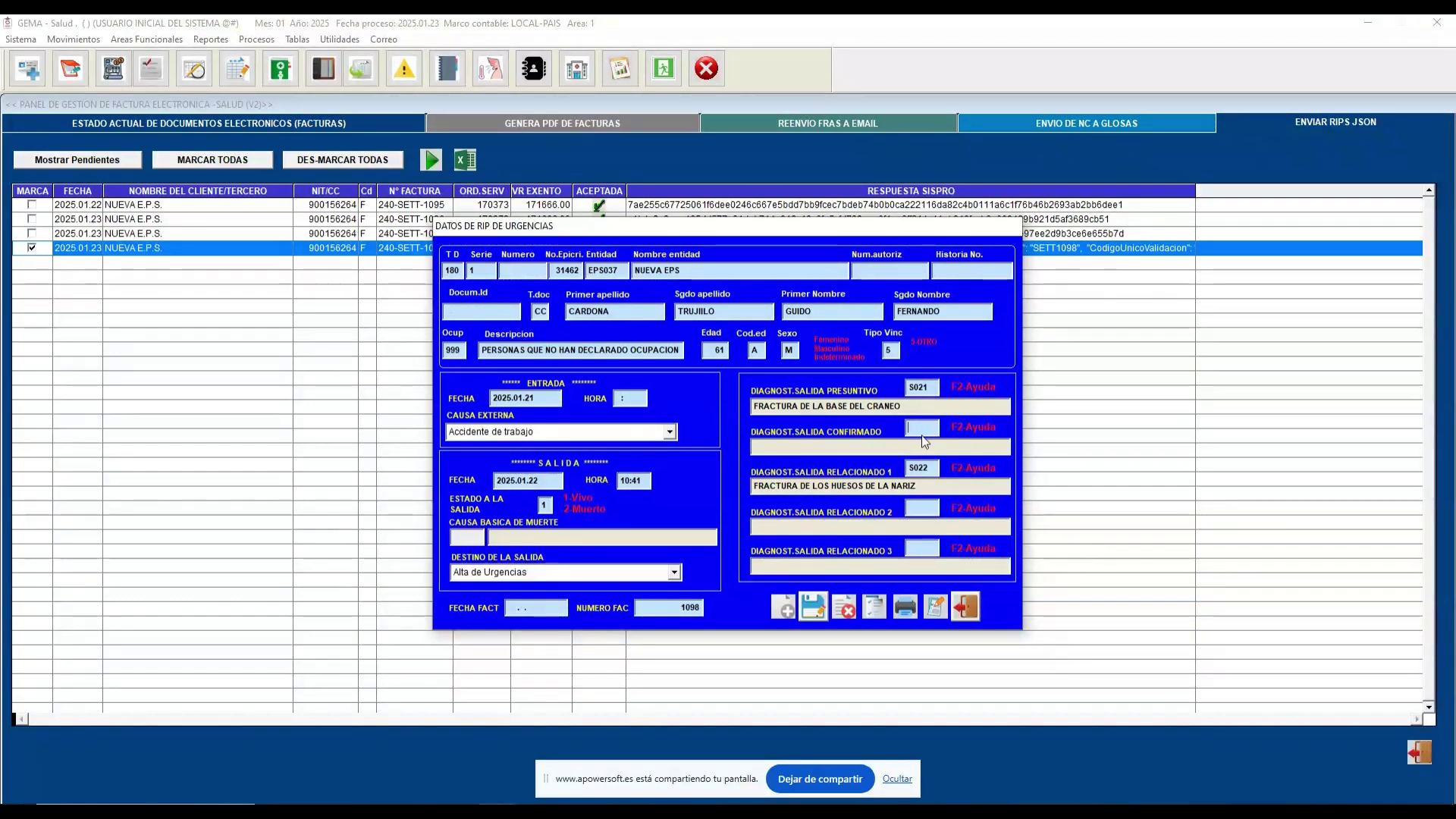Click the Num.autoriz input field
The image size is (1456, 819).
click(890, 271)
